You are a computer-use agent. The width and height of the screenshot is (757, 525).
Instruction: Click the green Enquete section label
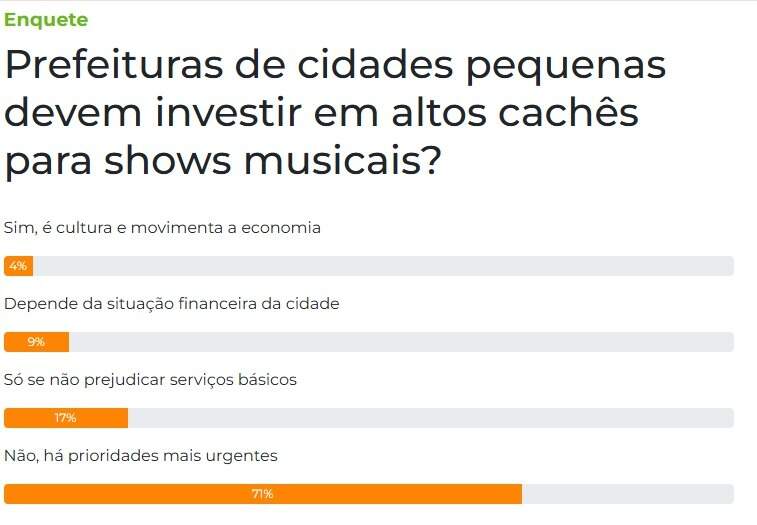pos(46,20)
